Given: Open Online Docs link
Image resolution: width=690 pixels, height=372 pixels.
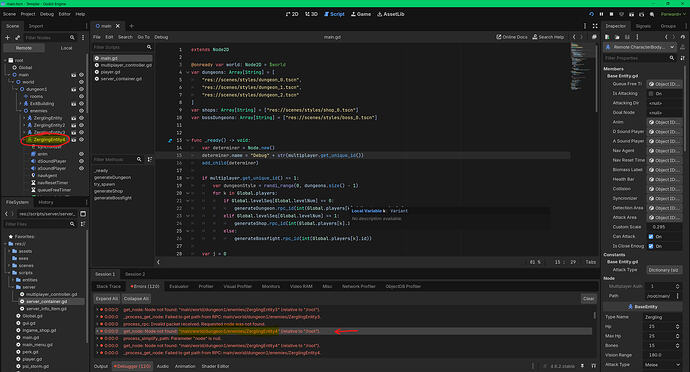Looking at the screenshot, I should click(512, 37).
